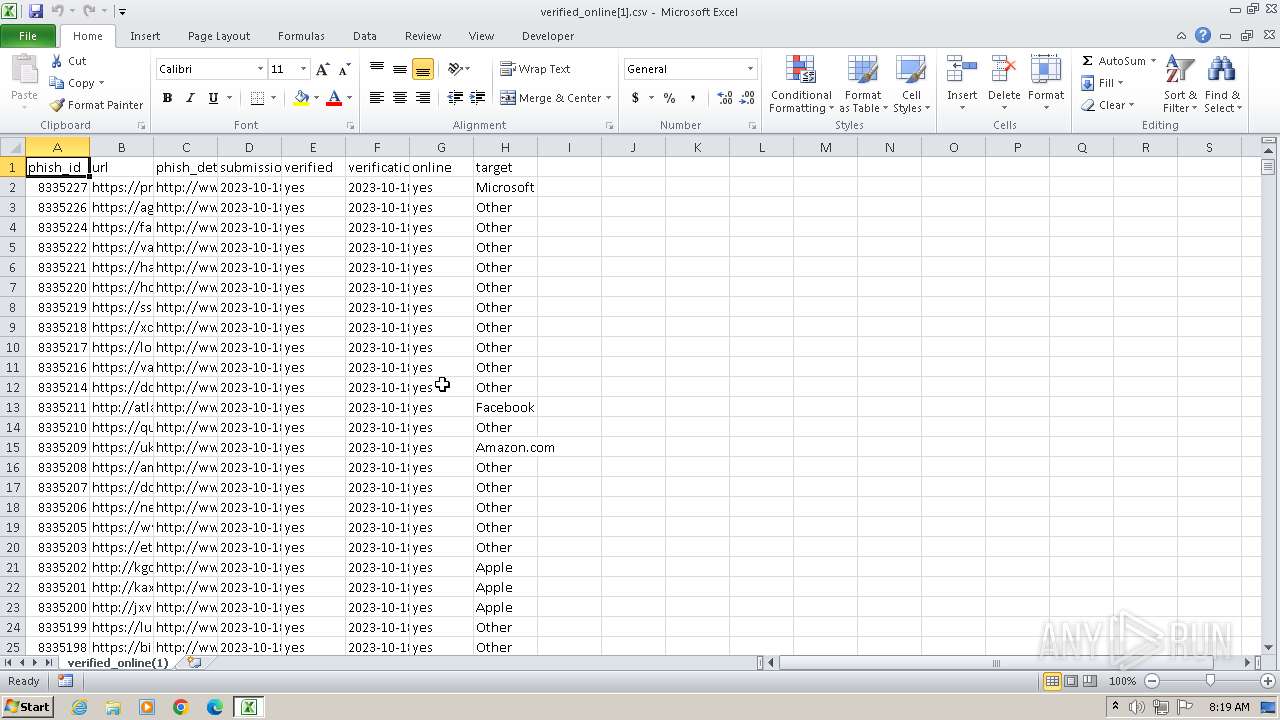Set Middle Align for cells

coord(400,69)
